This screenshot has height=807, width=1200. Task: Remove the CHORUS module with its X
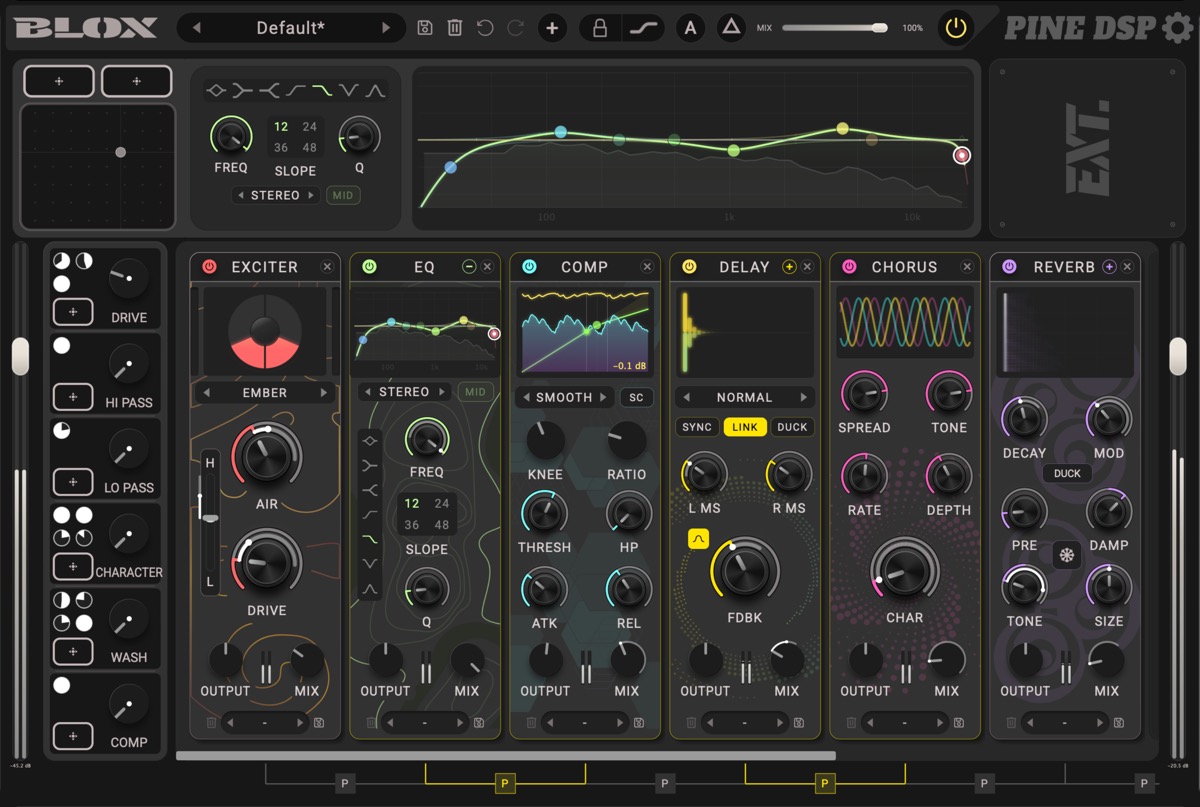coord(967,267)
